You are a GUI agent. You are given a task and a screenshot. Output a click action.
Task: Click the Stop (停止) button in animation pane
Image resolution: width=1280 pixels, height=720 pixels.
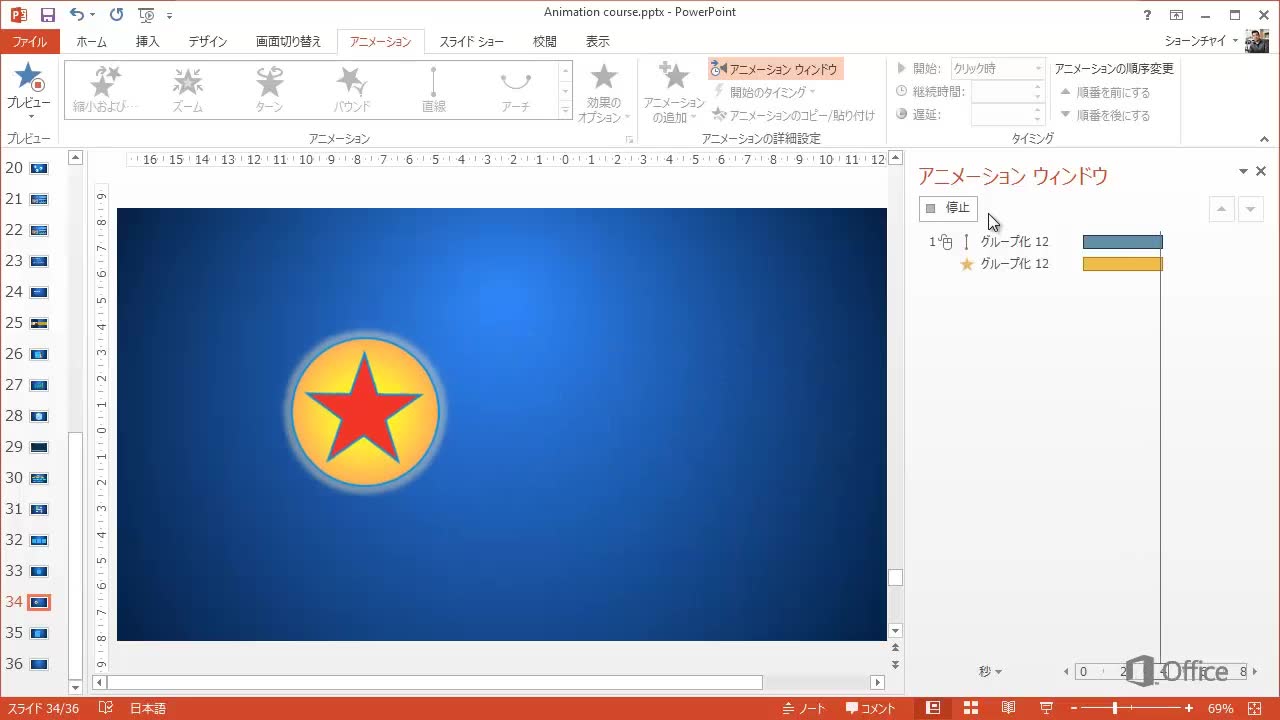point(948,208)
